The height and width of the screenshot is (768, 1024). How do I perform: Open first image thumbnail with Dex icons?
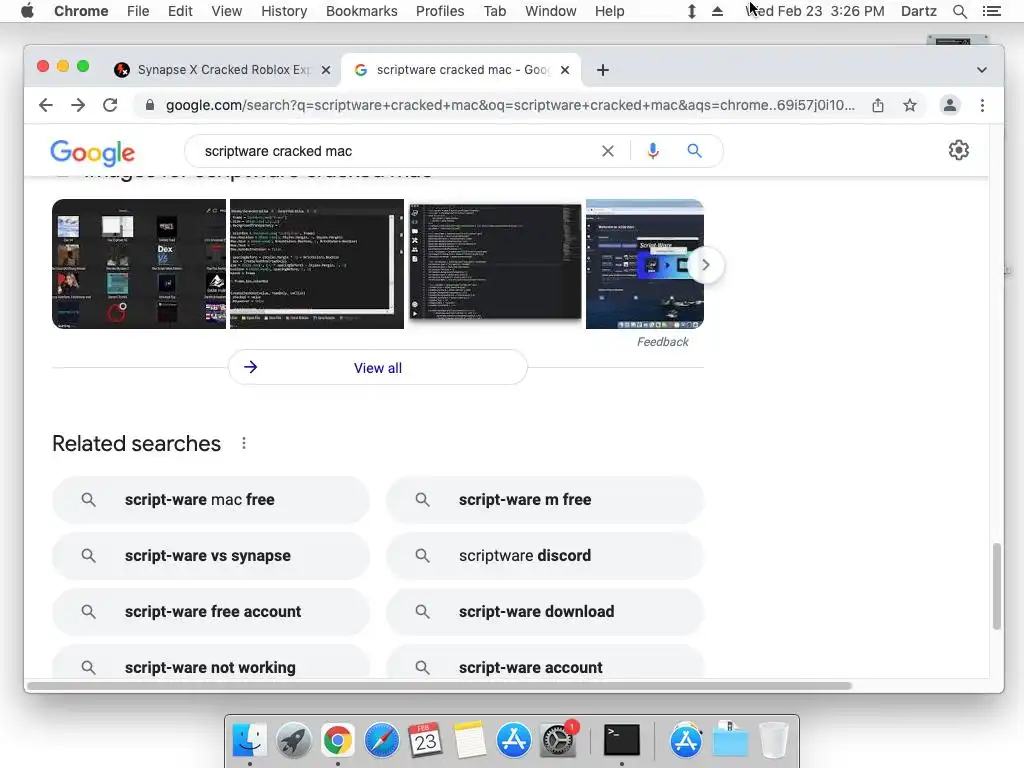(x=139, y=264)
